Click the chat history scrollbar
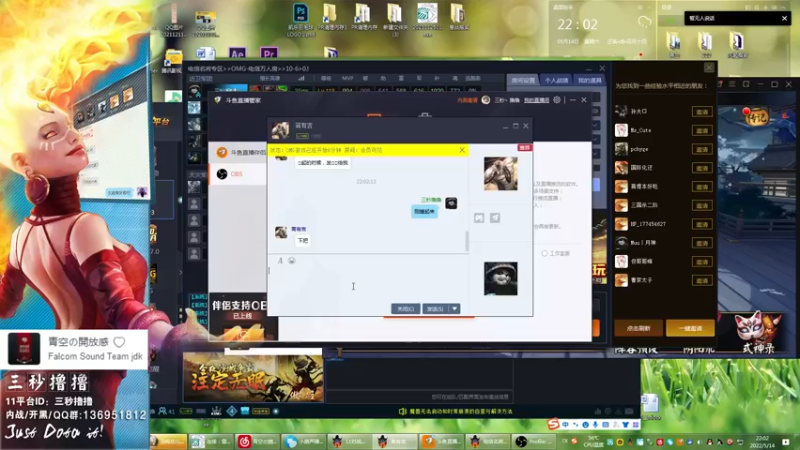 pos(467,241)
